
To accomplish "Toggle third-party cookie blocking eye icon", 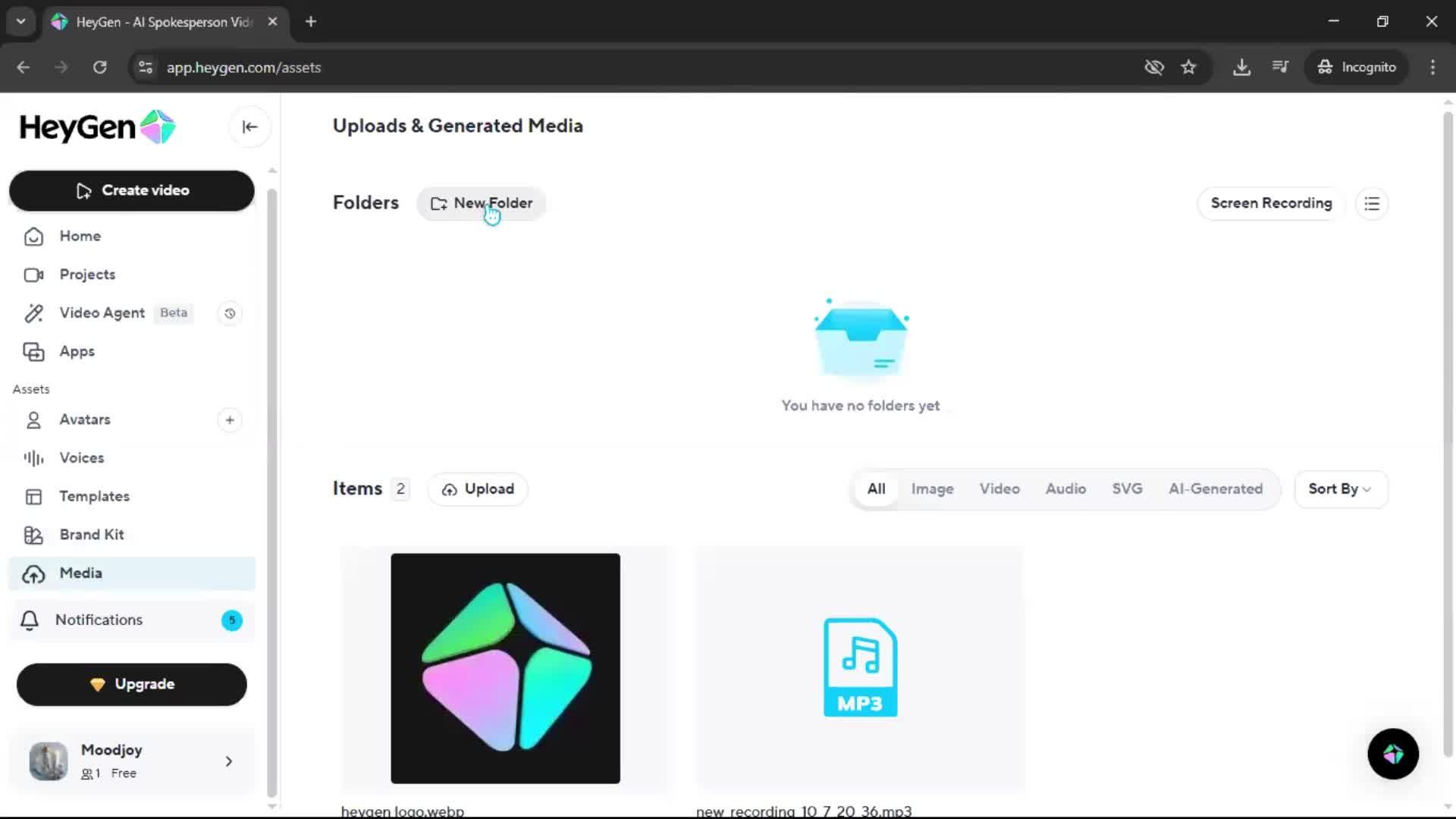I will click(1153, 67).
